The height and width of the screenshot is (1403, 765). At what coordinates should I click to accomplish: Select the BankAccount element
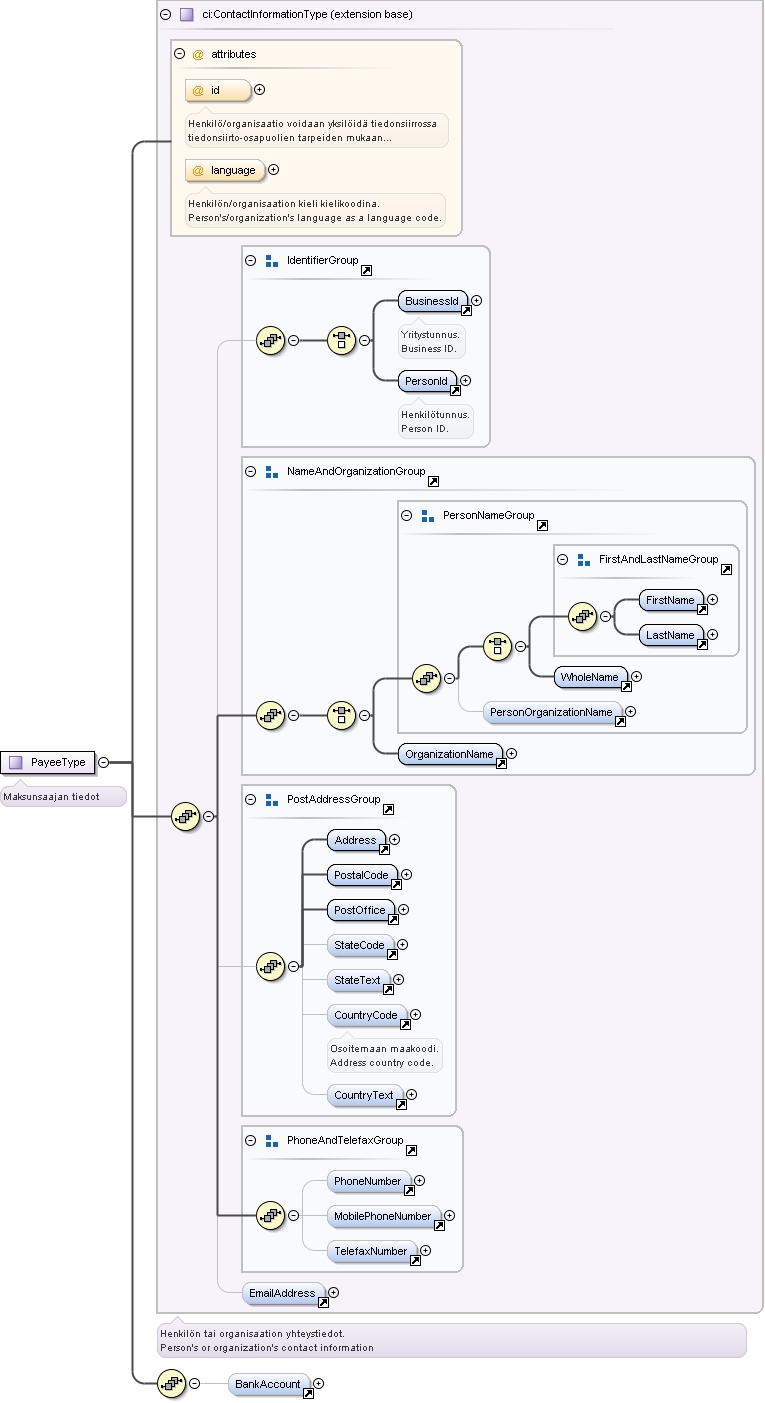(x=269, y=1385)
